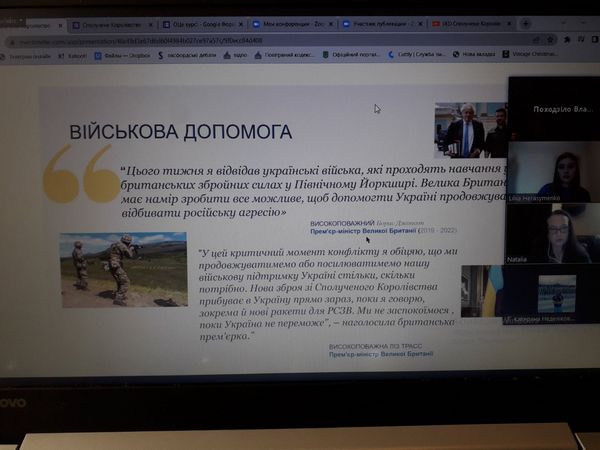Click the soldiers training photo on slide

(x=124, y=270)
